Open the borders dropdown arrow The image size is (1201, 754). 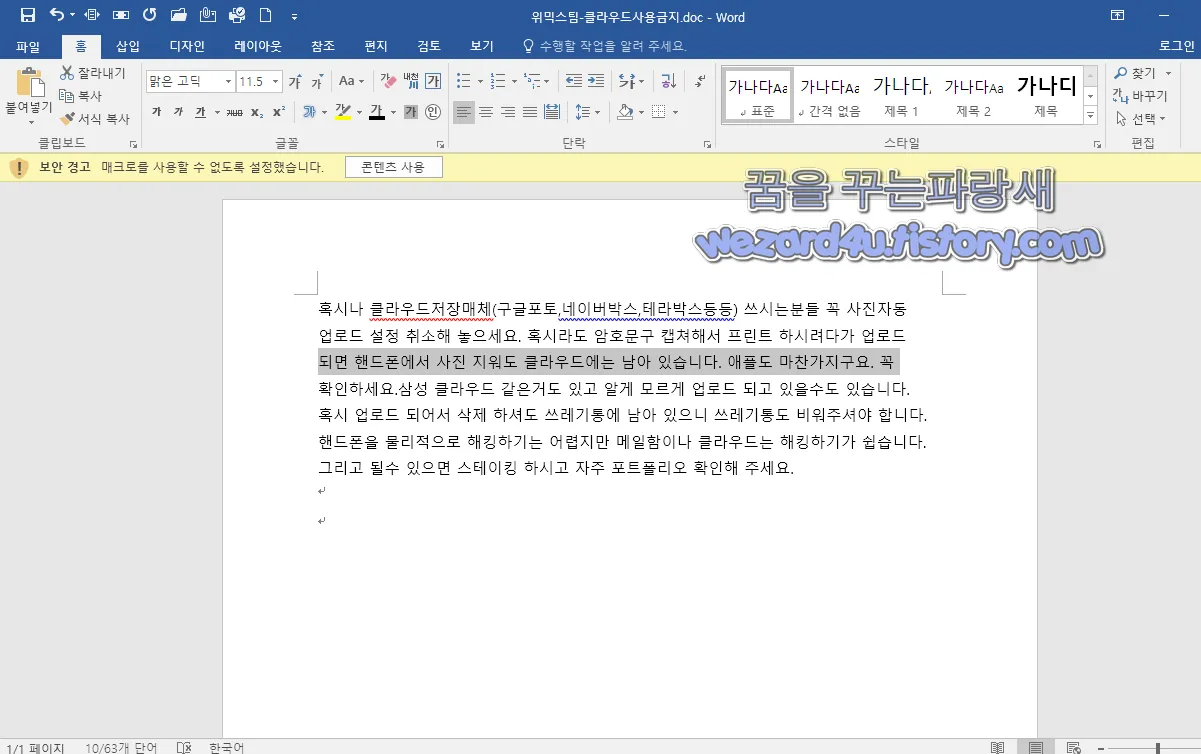pyautogui.click(x=675, y=112)
